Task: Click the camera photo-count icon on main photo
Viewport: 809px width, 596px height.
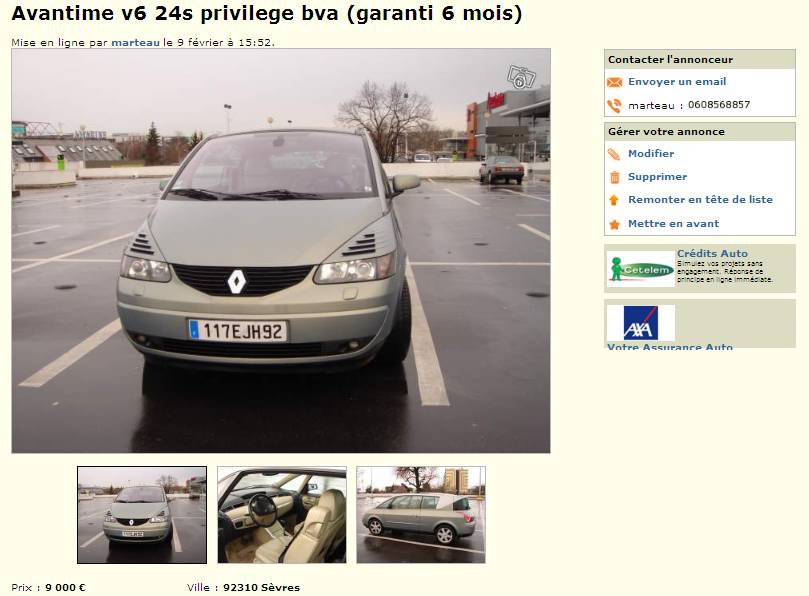Action: tap(521, 78)
